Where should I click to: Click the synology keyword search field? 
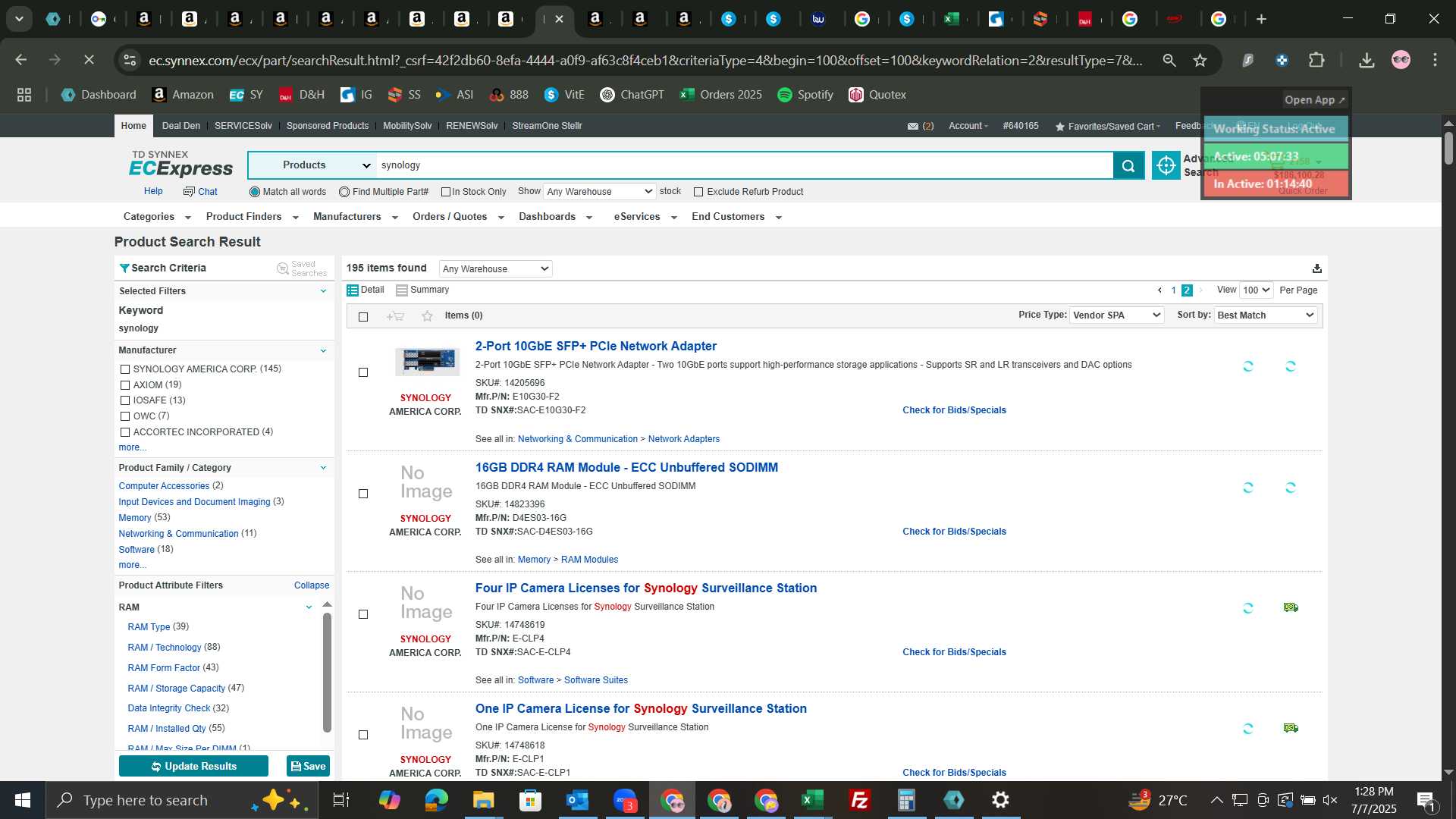tap(745, 165)
